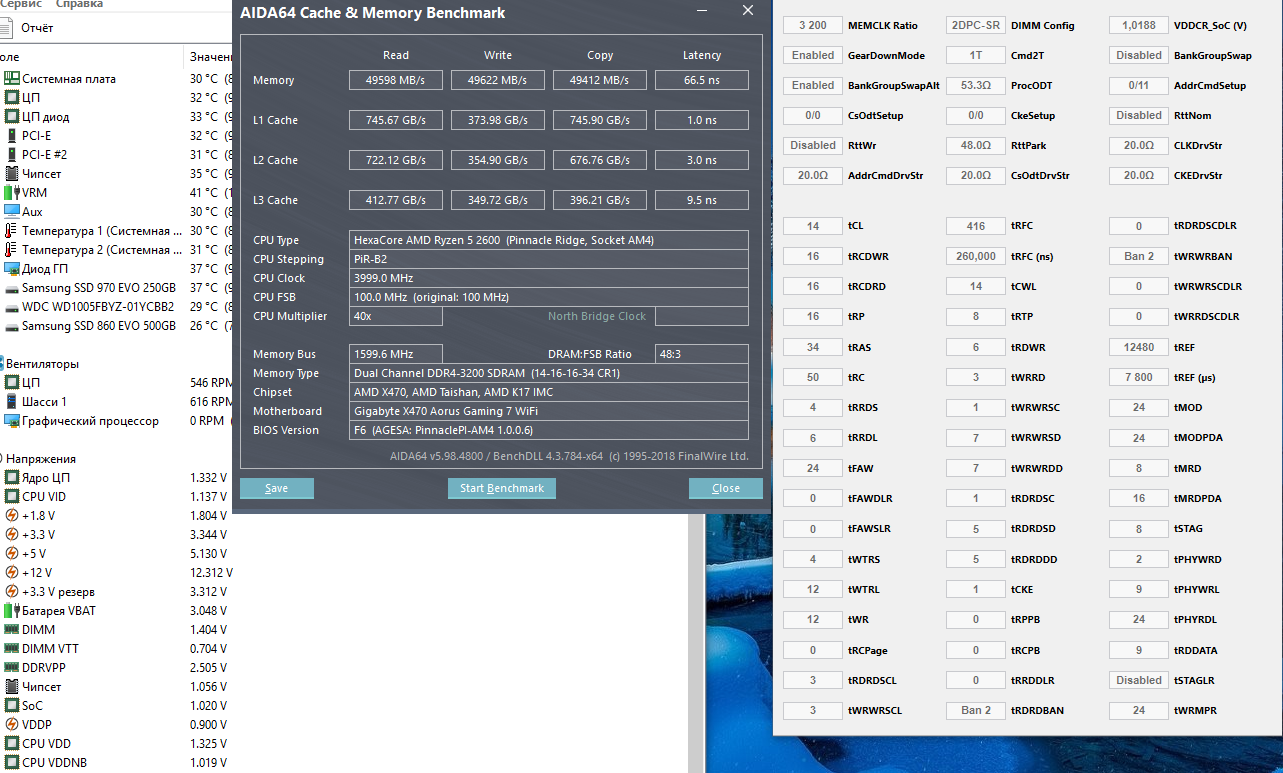Click the memory icon beside DDRVPP

click(12, 668)
